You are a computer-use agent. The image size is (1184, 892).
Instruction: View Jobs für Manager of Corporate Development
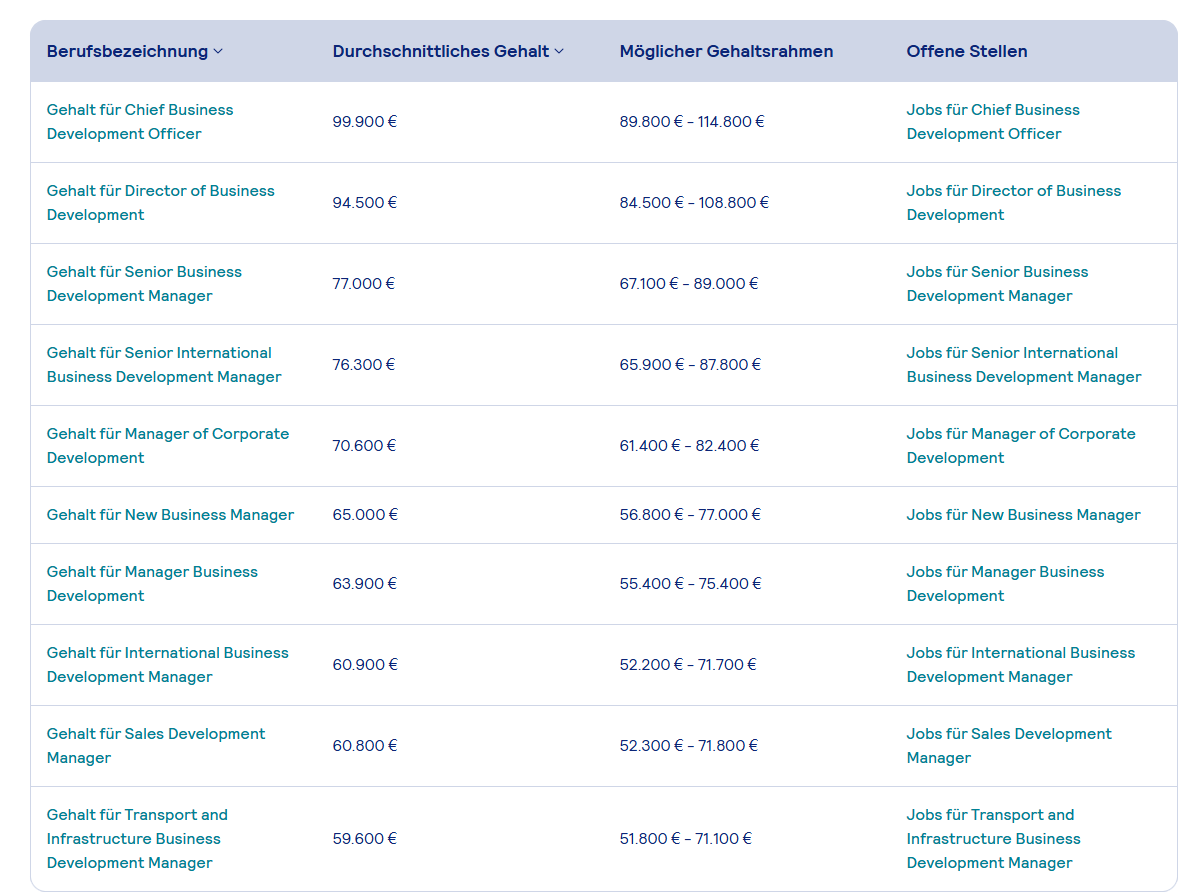pos(1021,446)
